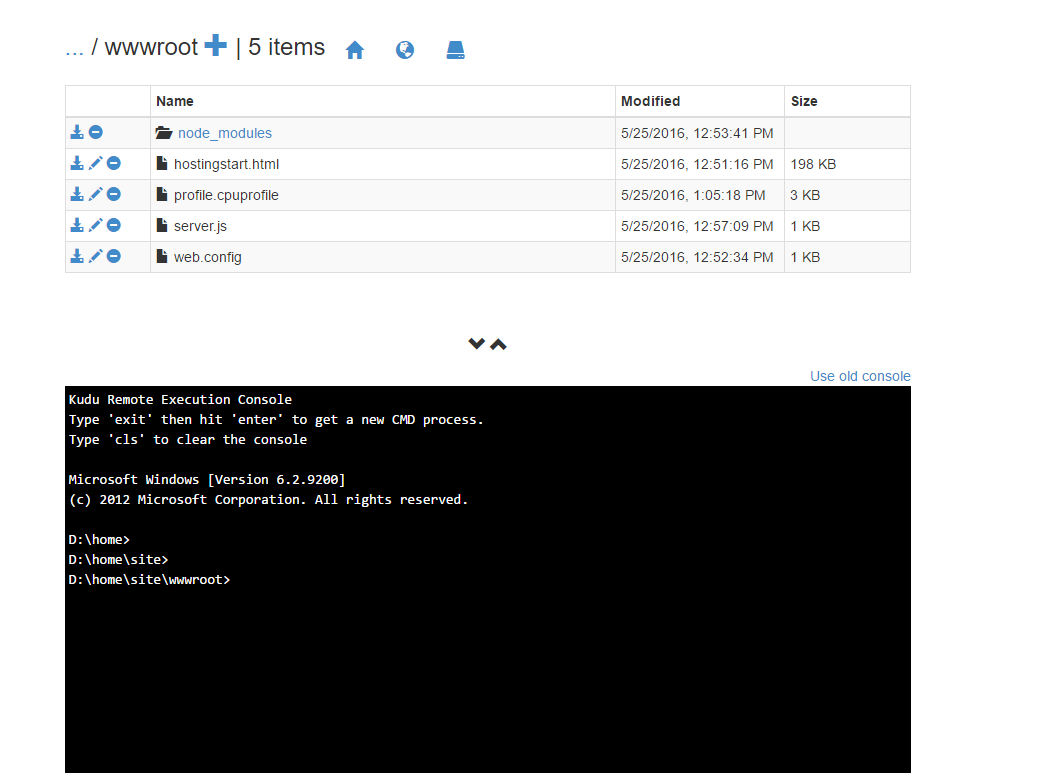Download profile.cpuprofile via its download icon
The image size is (1046, 782).
pos(77,194)
